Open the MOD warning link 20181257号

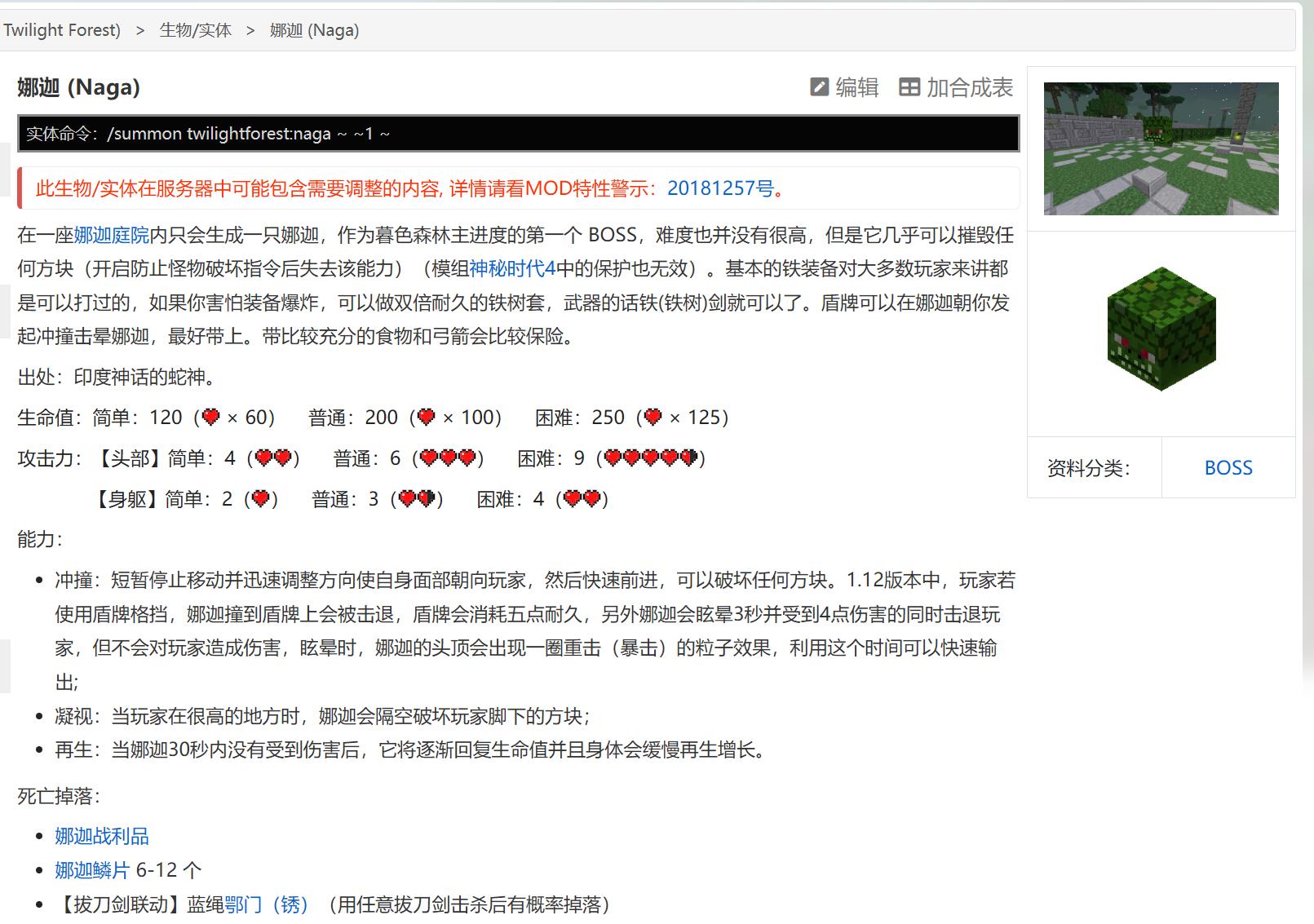(719, 188)
